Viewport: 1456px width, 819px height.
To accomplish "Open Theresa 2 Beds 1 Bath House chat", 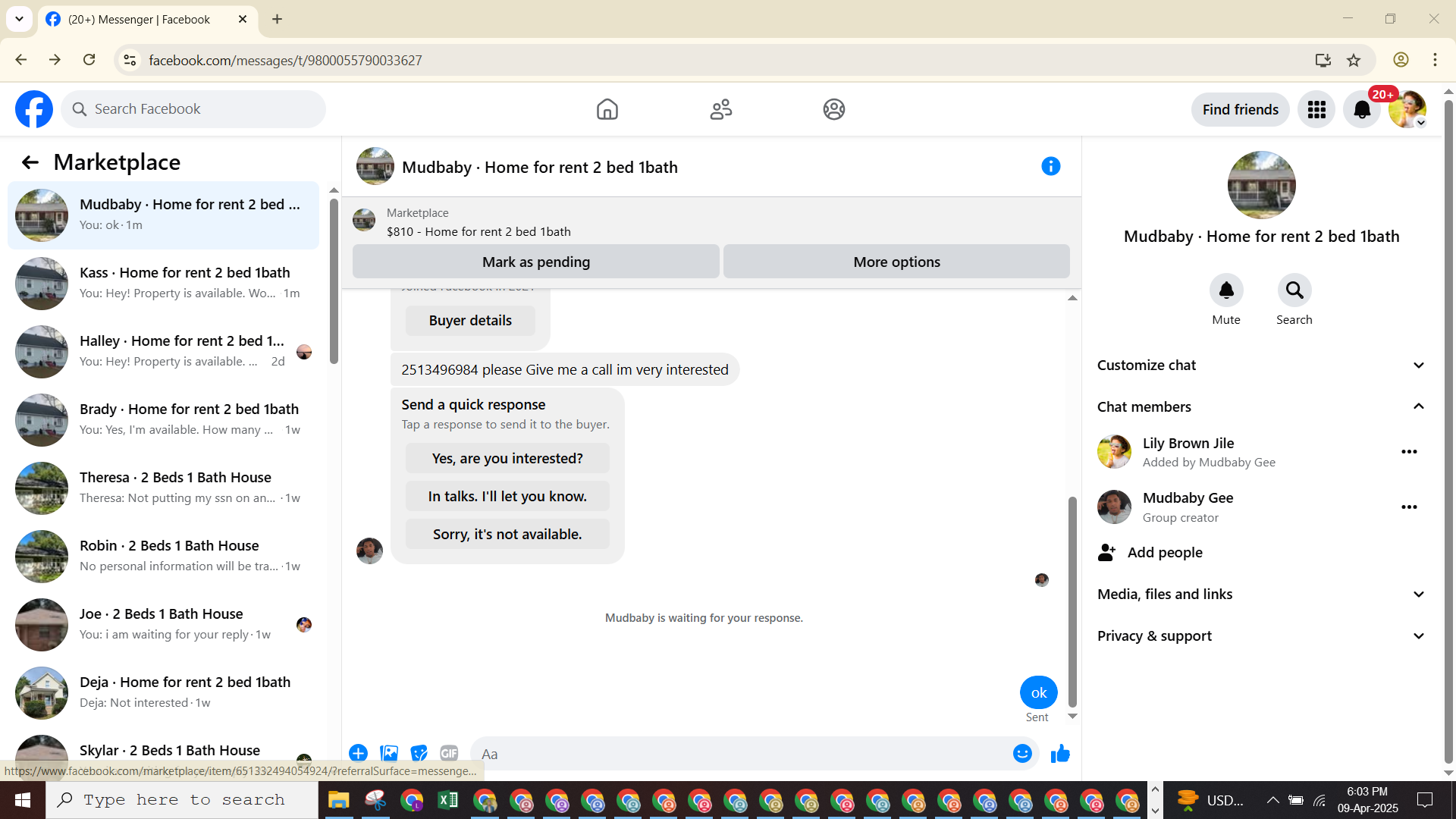I will pyautogui.click(x=163, y=488).
